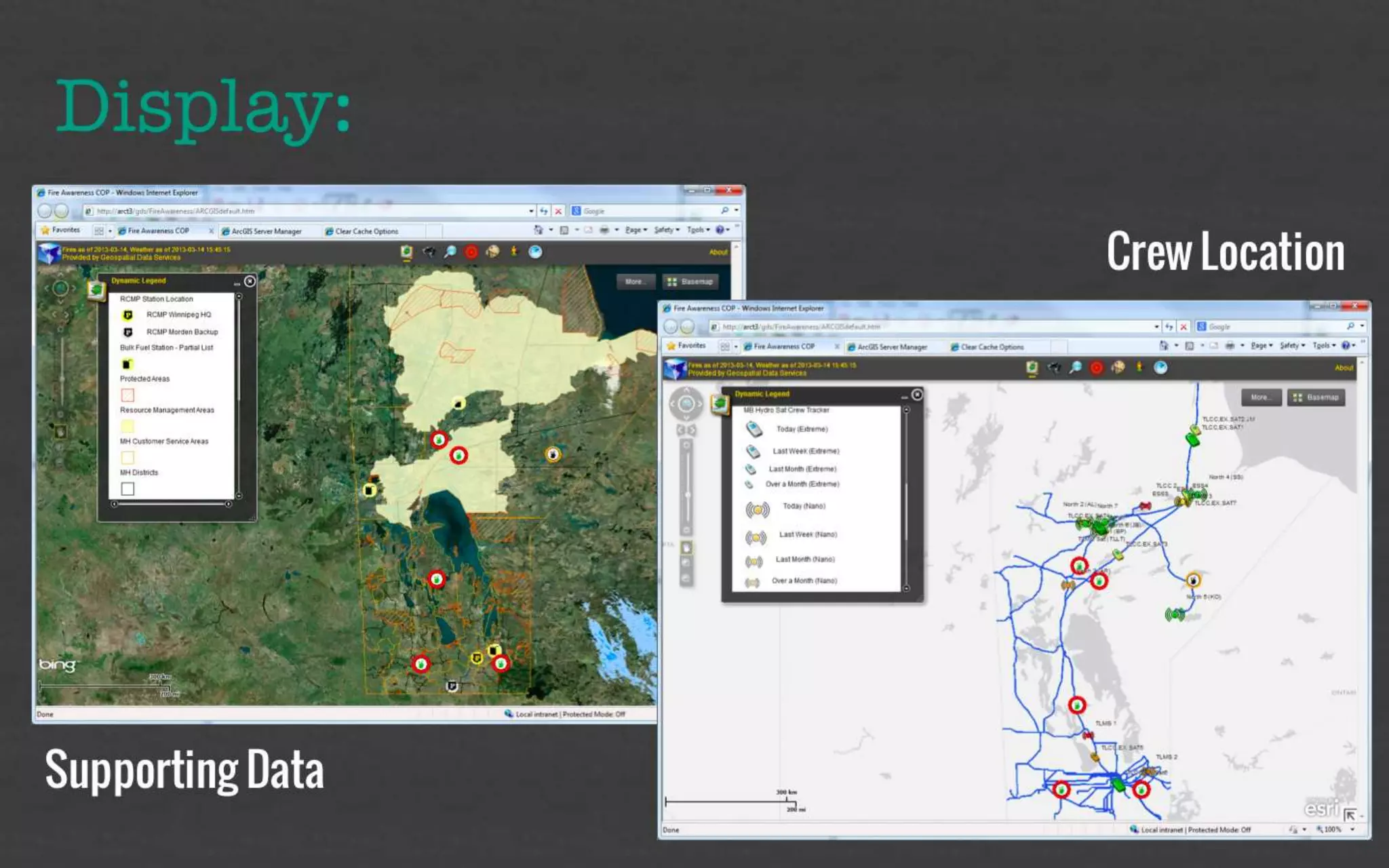The width and height of the screenshot is (1389, 868).
Task: Click the yellow-ringed hand marker on Crew Location map
Action: pyautogui.click(x=1193, y=580)
